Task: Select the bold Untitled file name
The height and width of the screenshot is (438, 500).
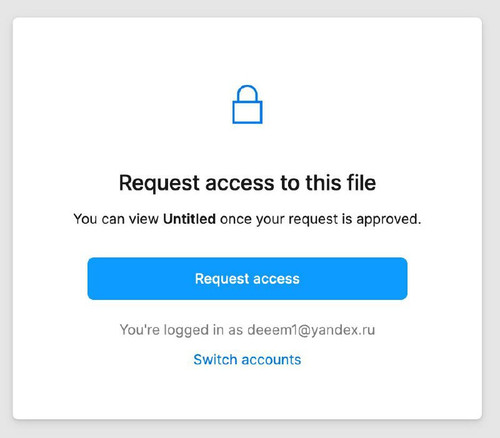Action: (x=189, y=219)
